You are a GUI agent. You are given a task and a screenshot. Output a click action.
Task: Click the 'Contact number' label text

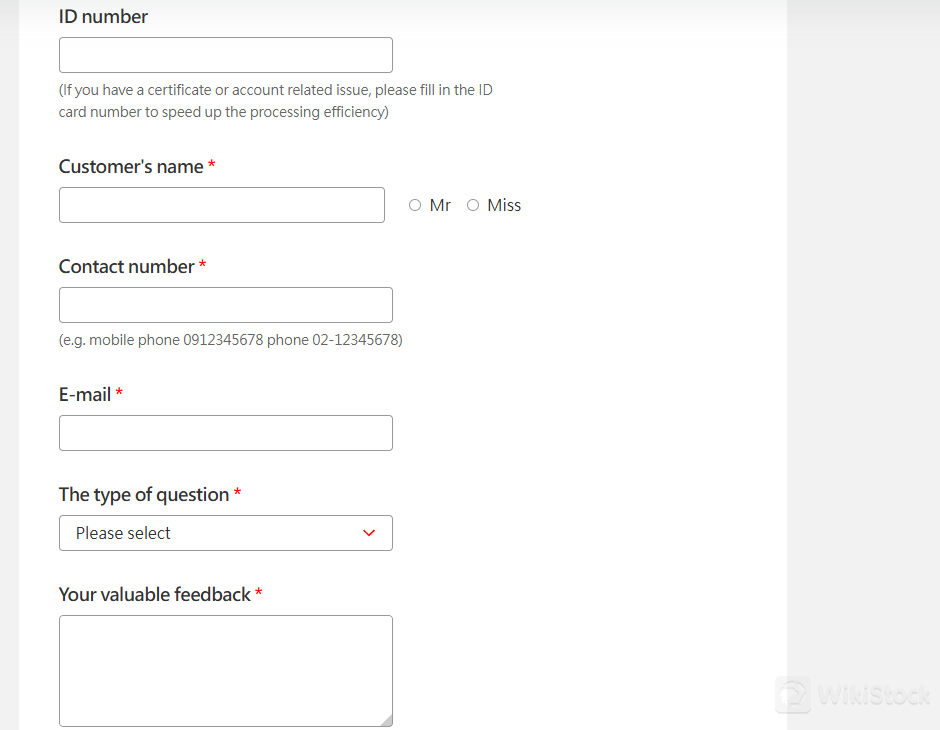tap(126, 267)
